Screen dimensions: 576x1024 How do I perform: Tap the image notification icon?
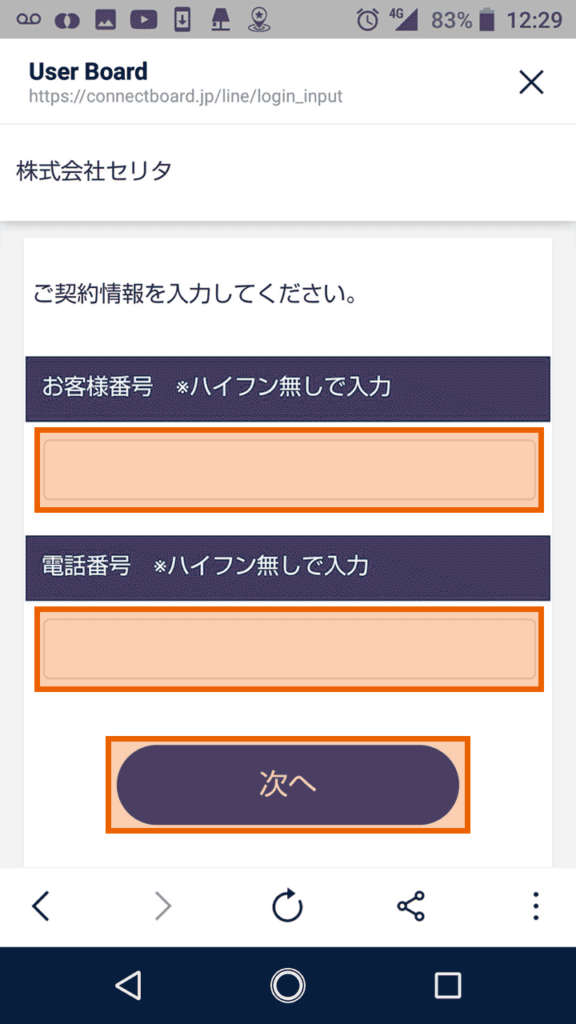point(106,20)
